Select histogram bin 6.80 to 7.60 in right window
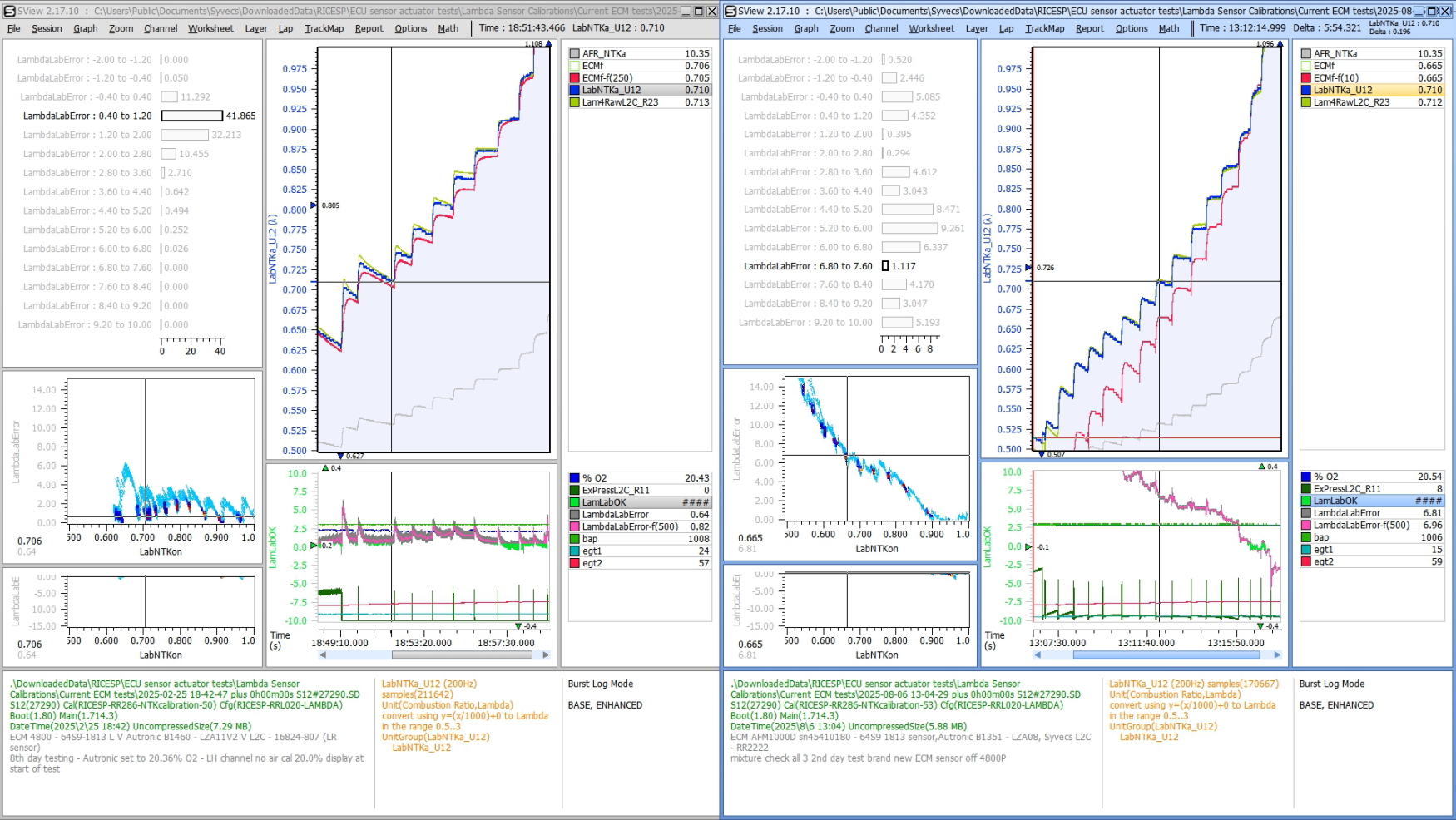 click(807, 266)
